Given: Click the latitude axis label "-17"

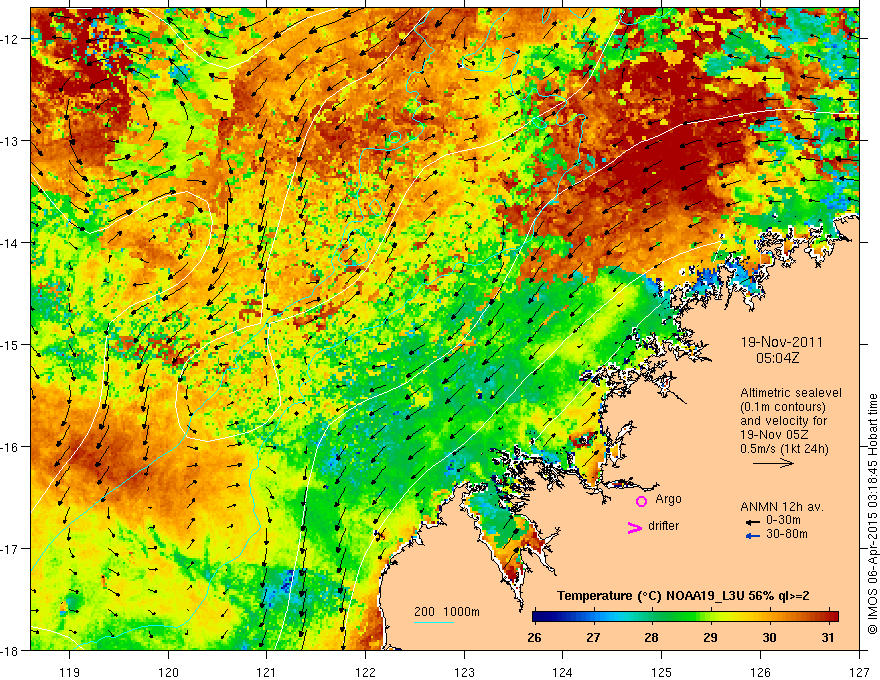Looking at the screenshot, I should click(10, 549).
